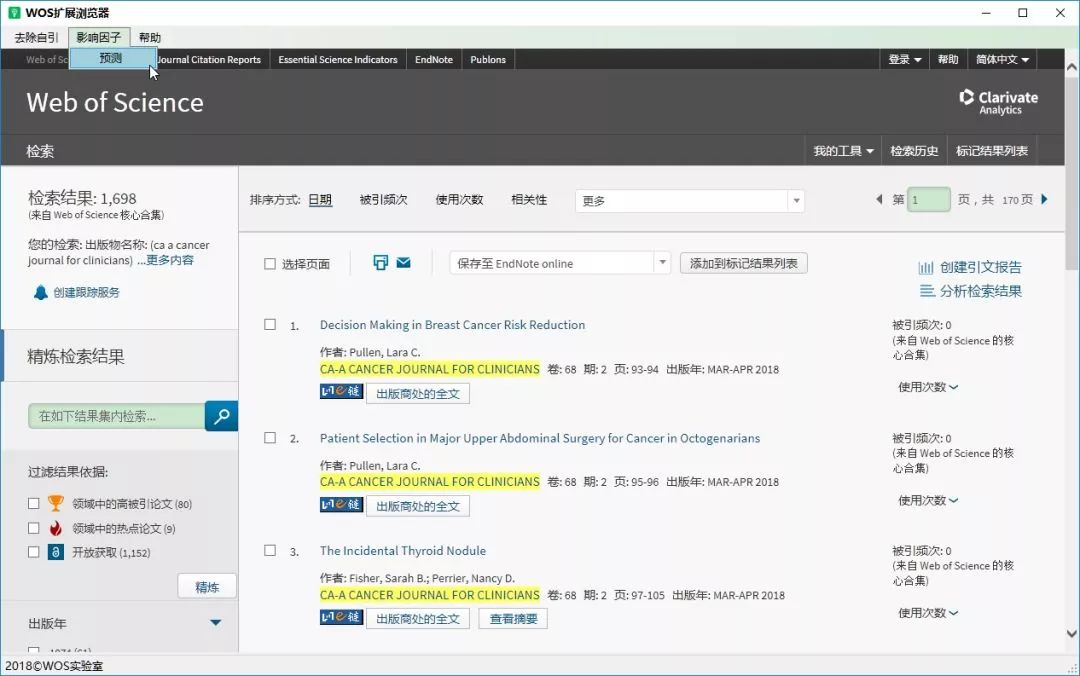Click the search magnifier icon in refine box
The image size is (1080, 676).
click(221, 415)
